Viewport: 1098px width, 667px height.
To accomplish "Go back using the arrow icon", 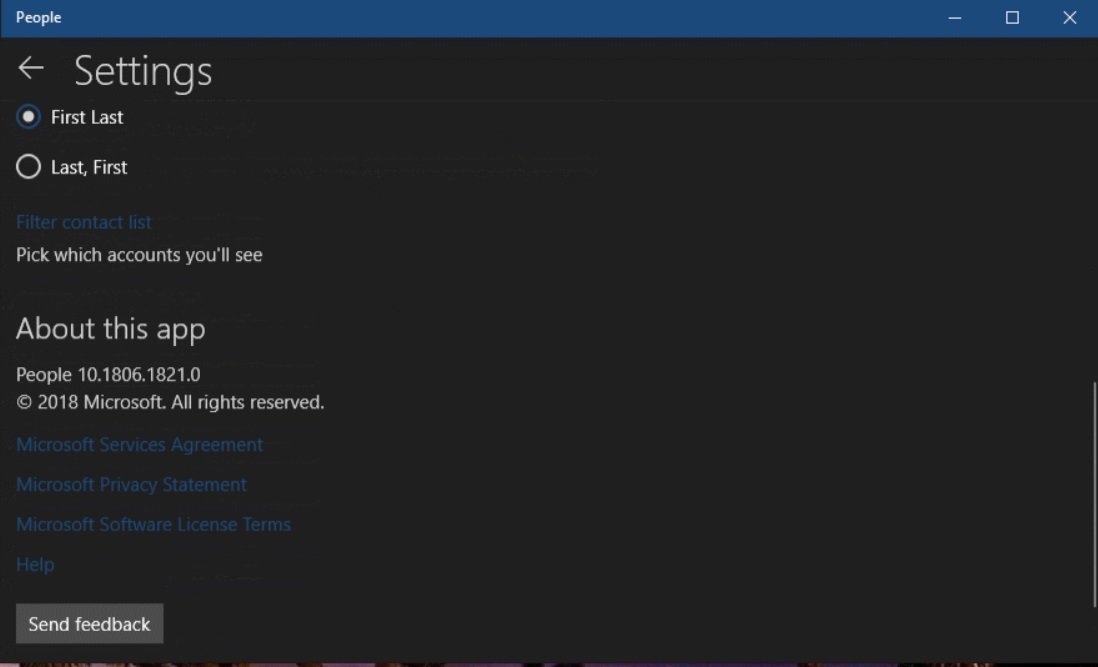I will pyautogui.click(x=30, y=68).
